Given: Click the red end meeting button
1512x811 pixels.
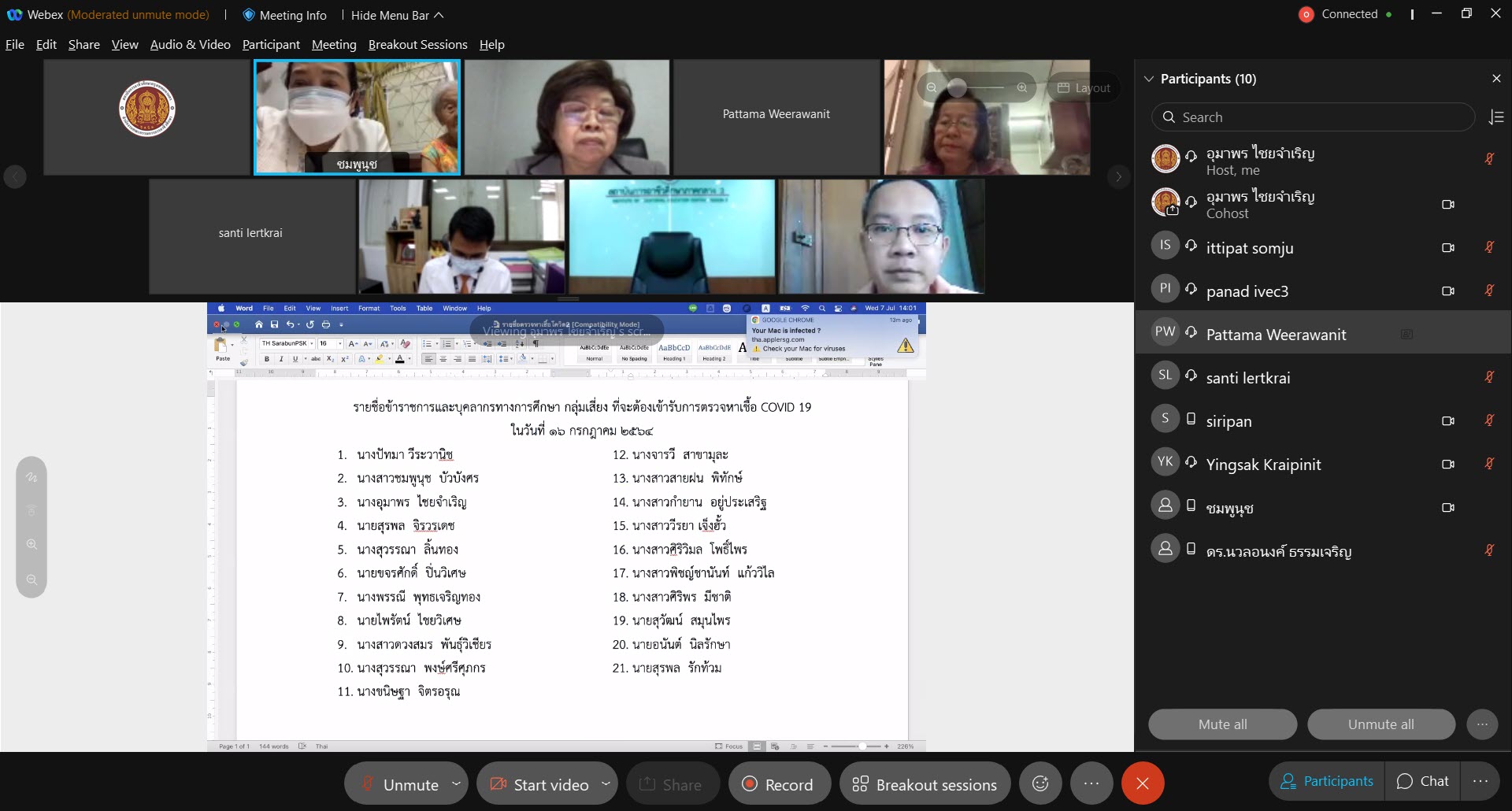Looking at the screenshot, I should [x=1143, y=783].
